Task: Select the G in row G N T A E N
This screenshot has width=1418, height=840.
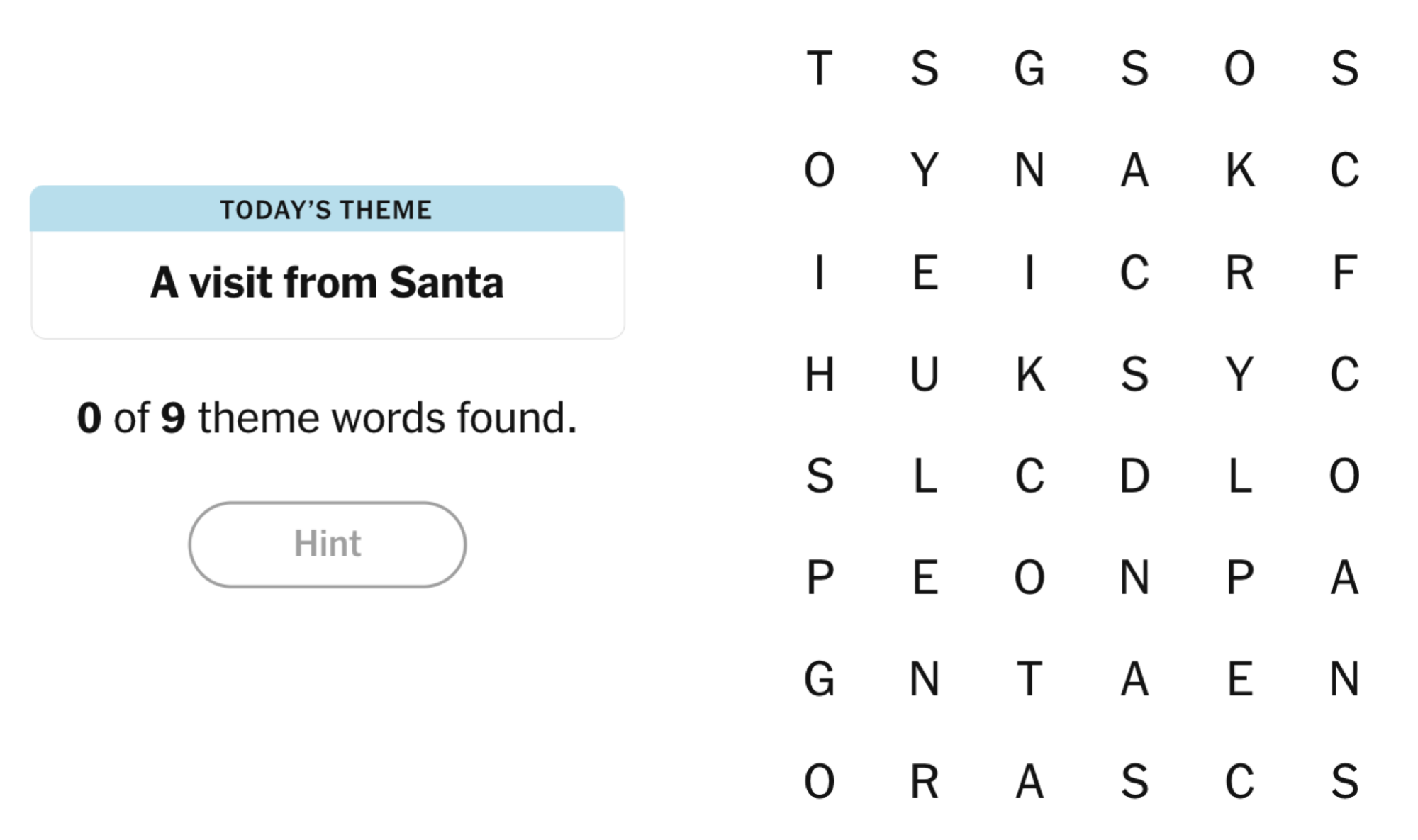Action: [820, 679]
